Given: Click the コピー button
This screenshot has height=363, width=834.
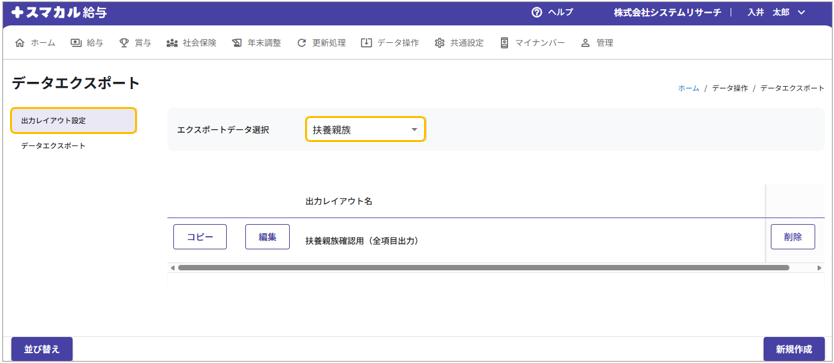Looking at the screenshot, I should pos(200,237).
